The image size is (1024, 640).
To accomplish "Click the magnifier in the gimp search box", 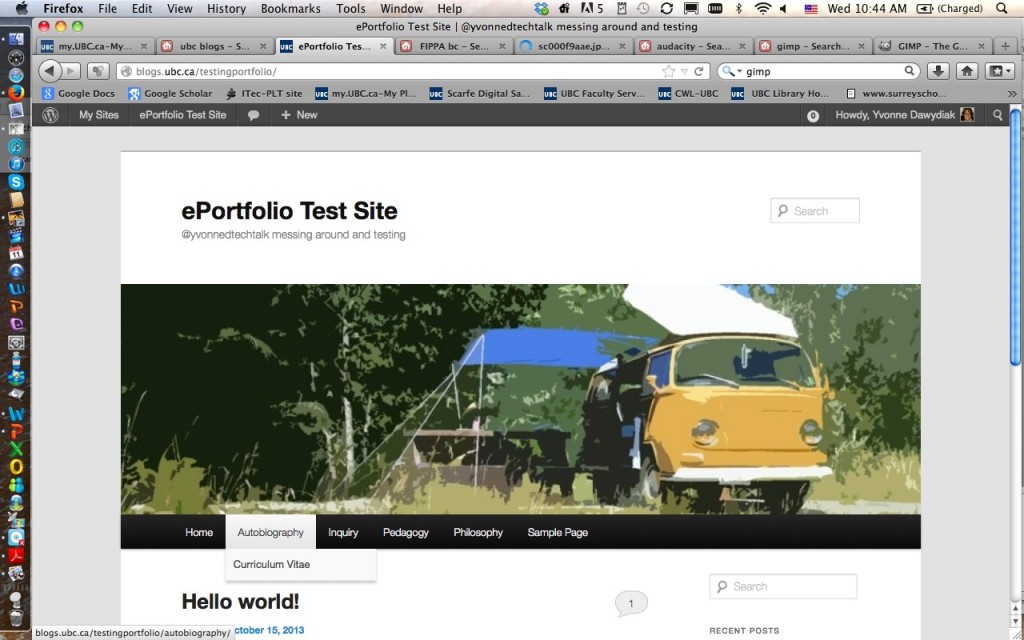I will coord(909,71).
